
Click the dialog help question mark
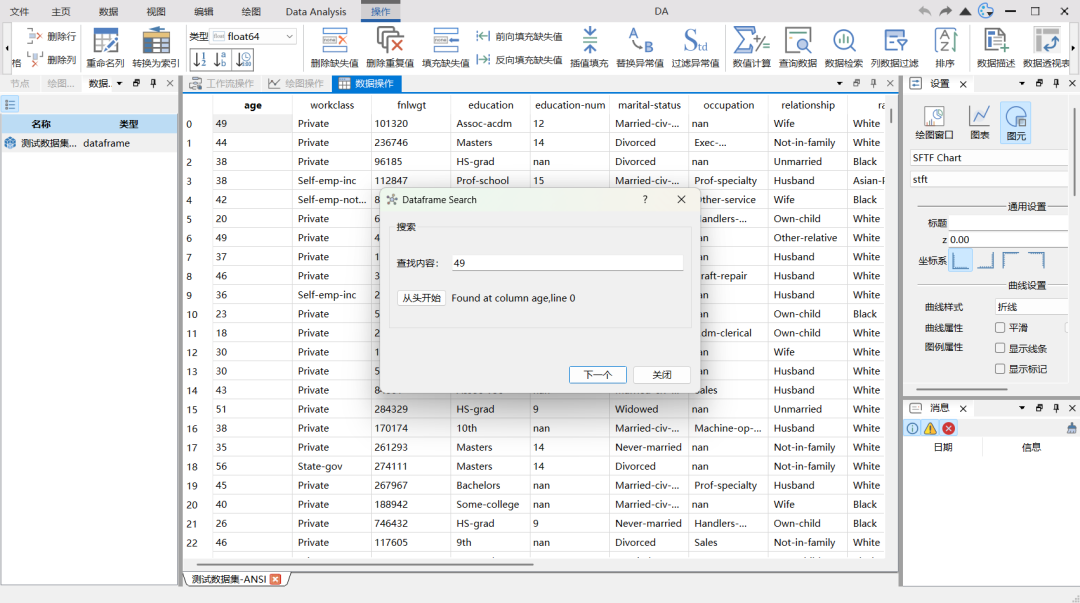(645, 199)
